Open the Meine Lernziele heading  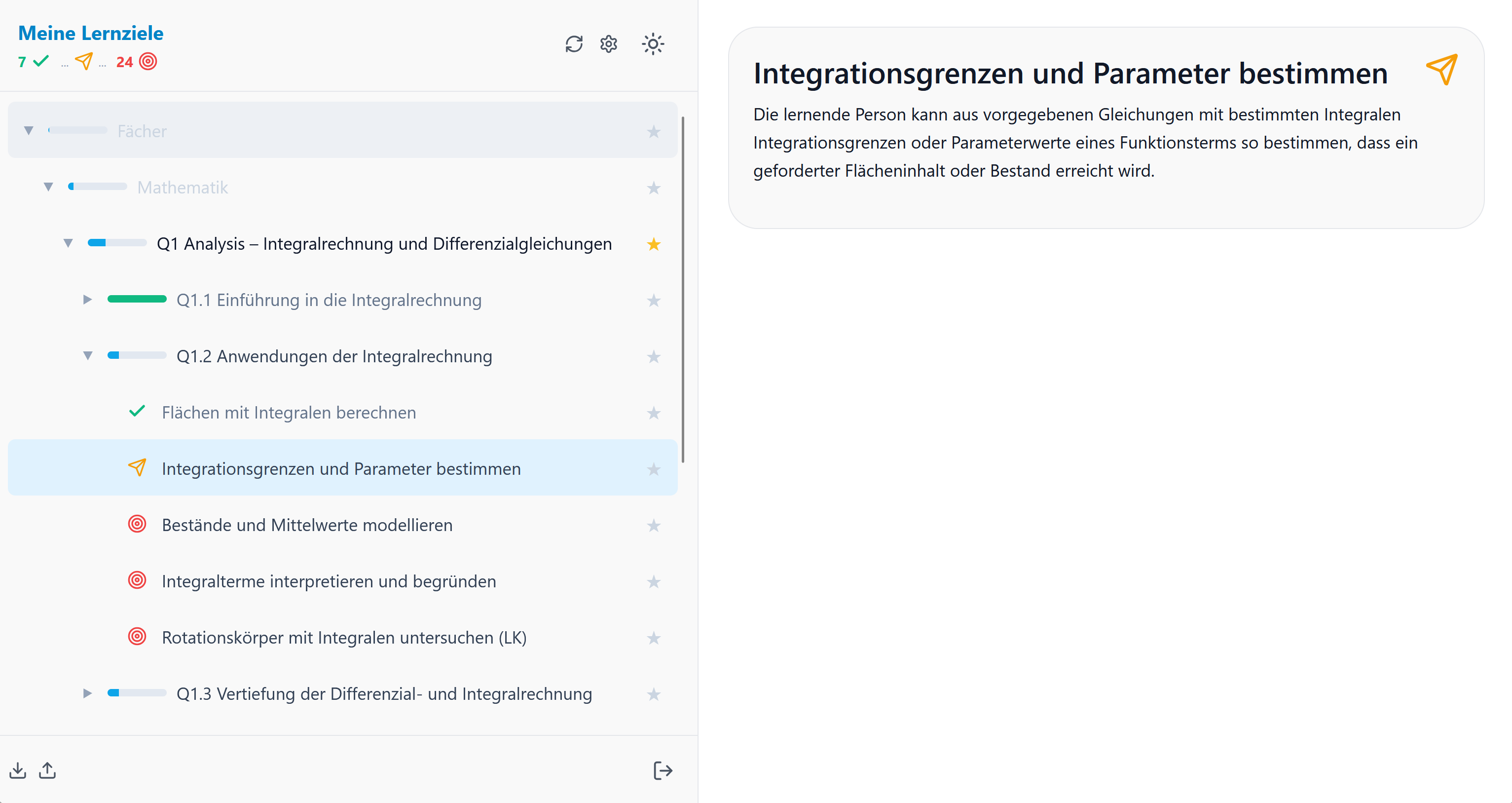pos(90,33)
